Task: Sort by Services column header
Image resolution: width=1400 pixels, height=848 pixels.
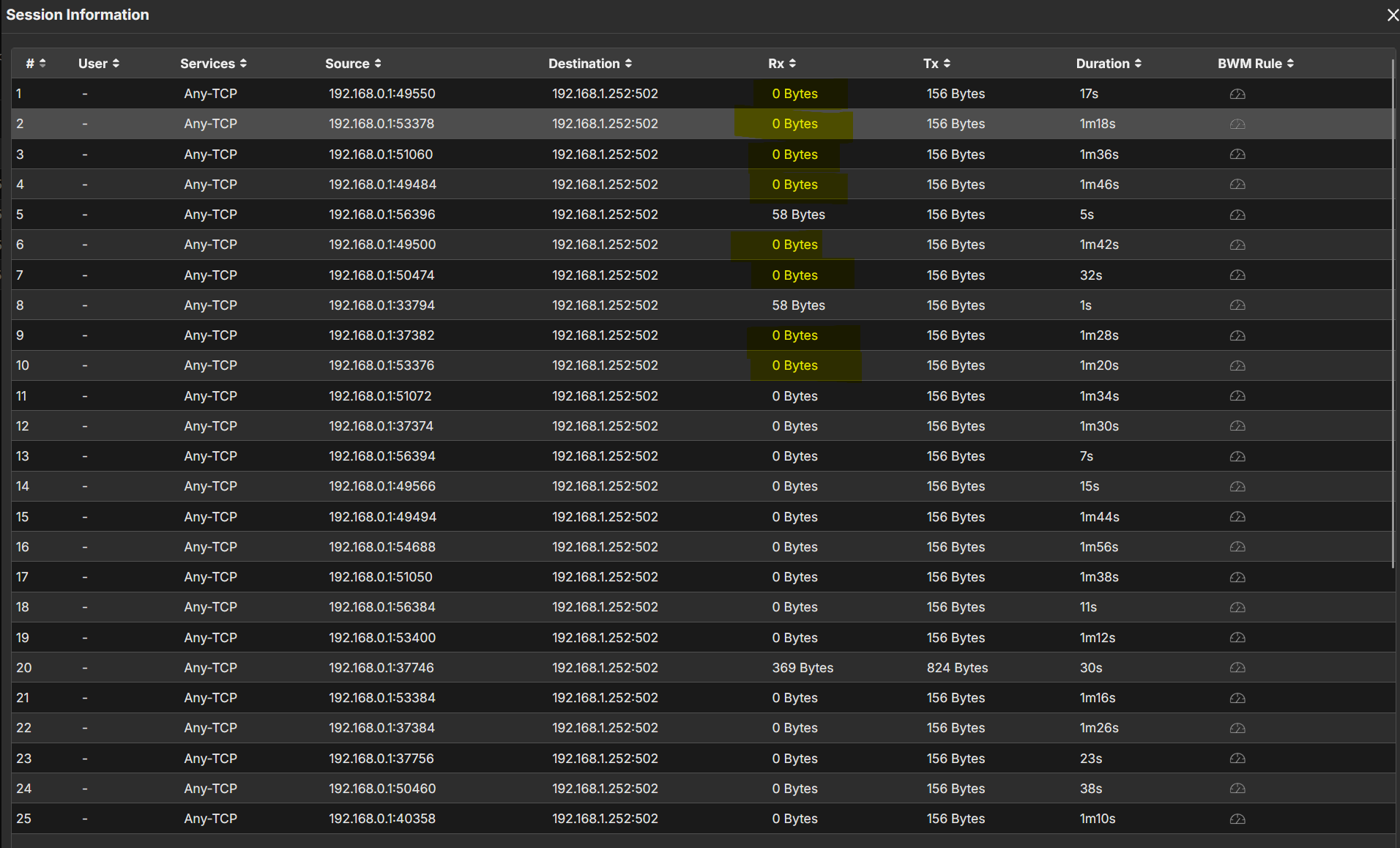Action: coord(214,64)
